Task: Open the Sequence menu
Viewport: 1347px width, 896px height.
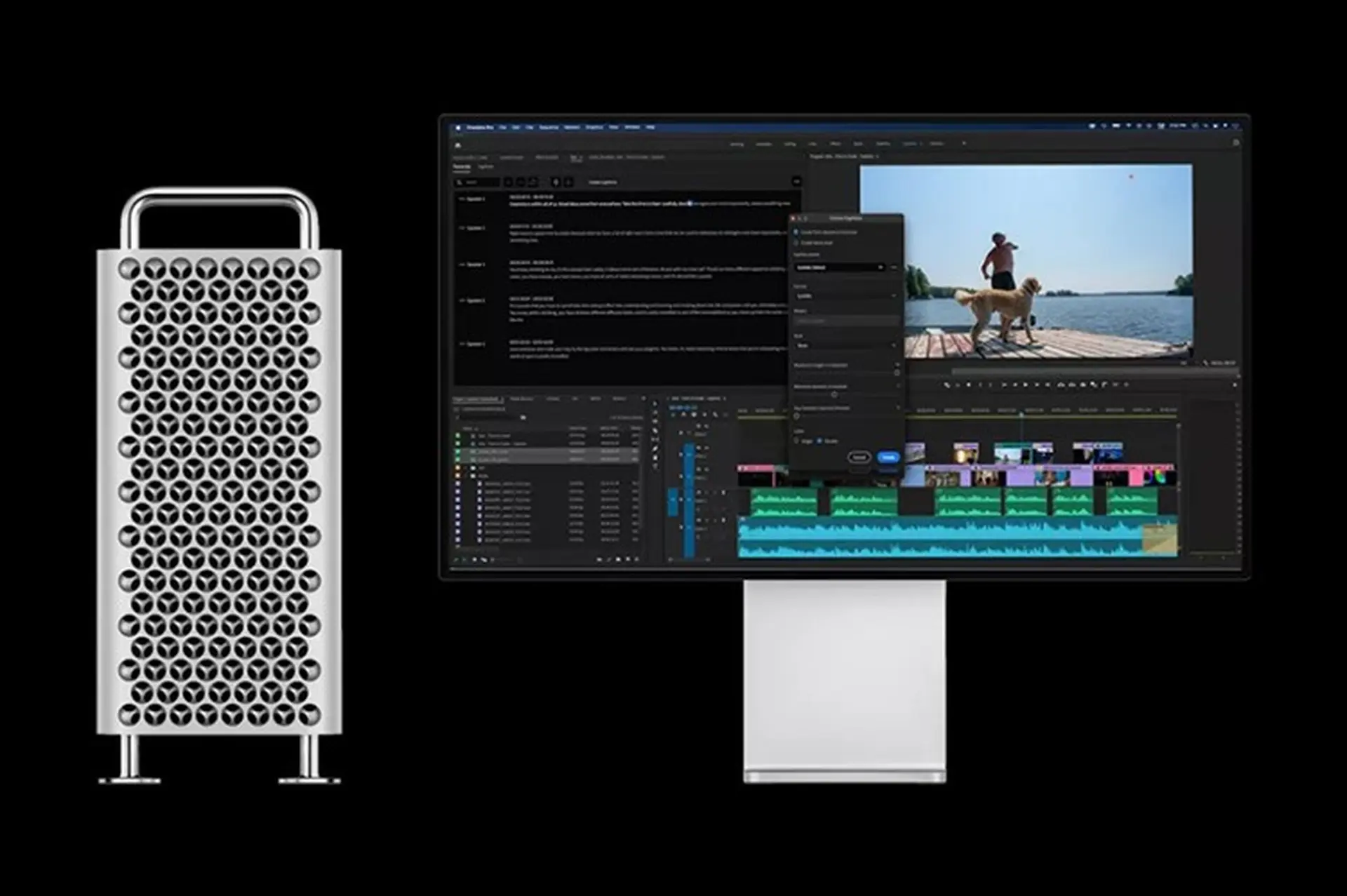Action: click(x=549, y=127)
